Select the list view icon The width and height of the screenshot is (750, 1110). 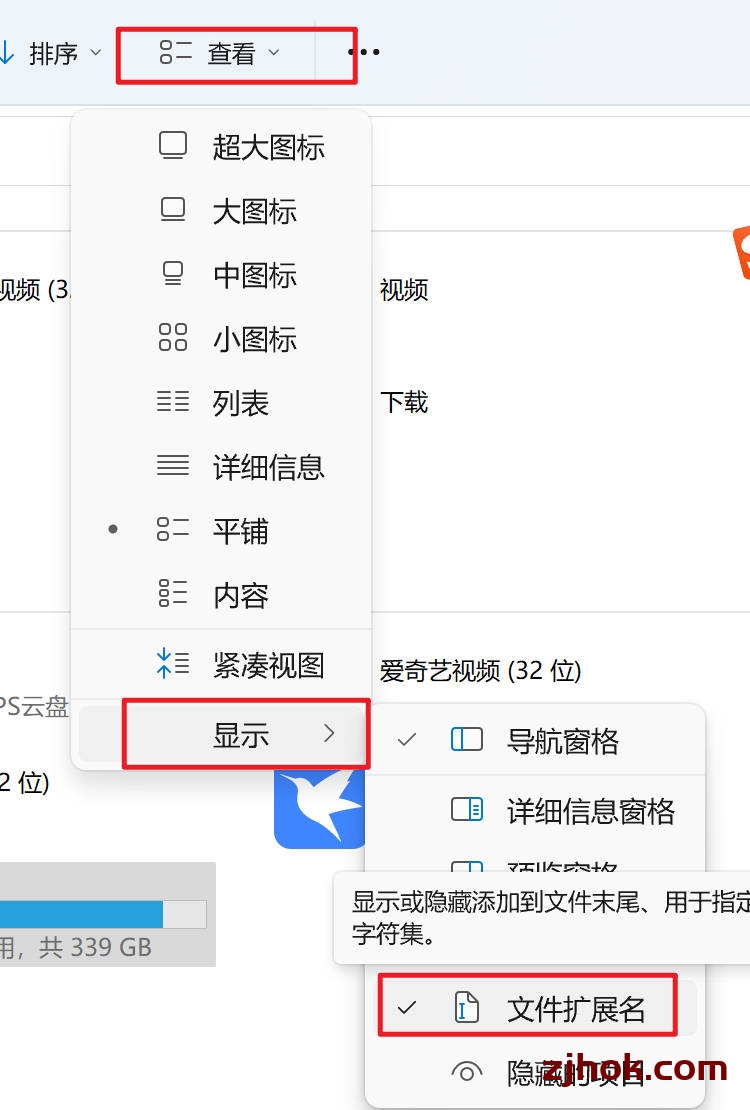click(173, 401)
